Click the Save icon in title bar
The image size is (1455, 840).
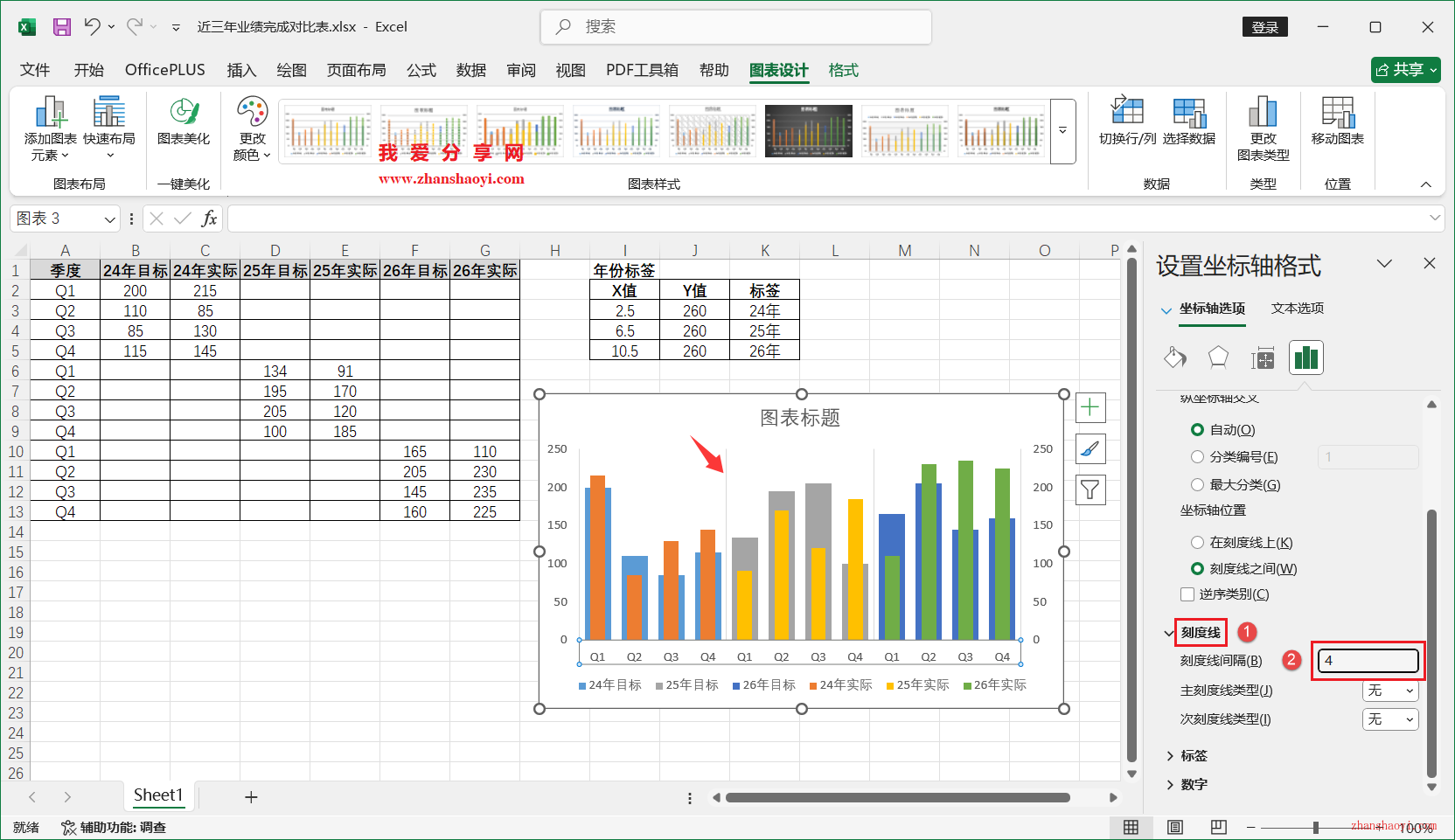click(62, 27)
